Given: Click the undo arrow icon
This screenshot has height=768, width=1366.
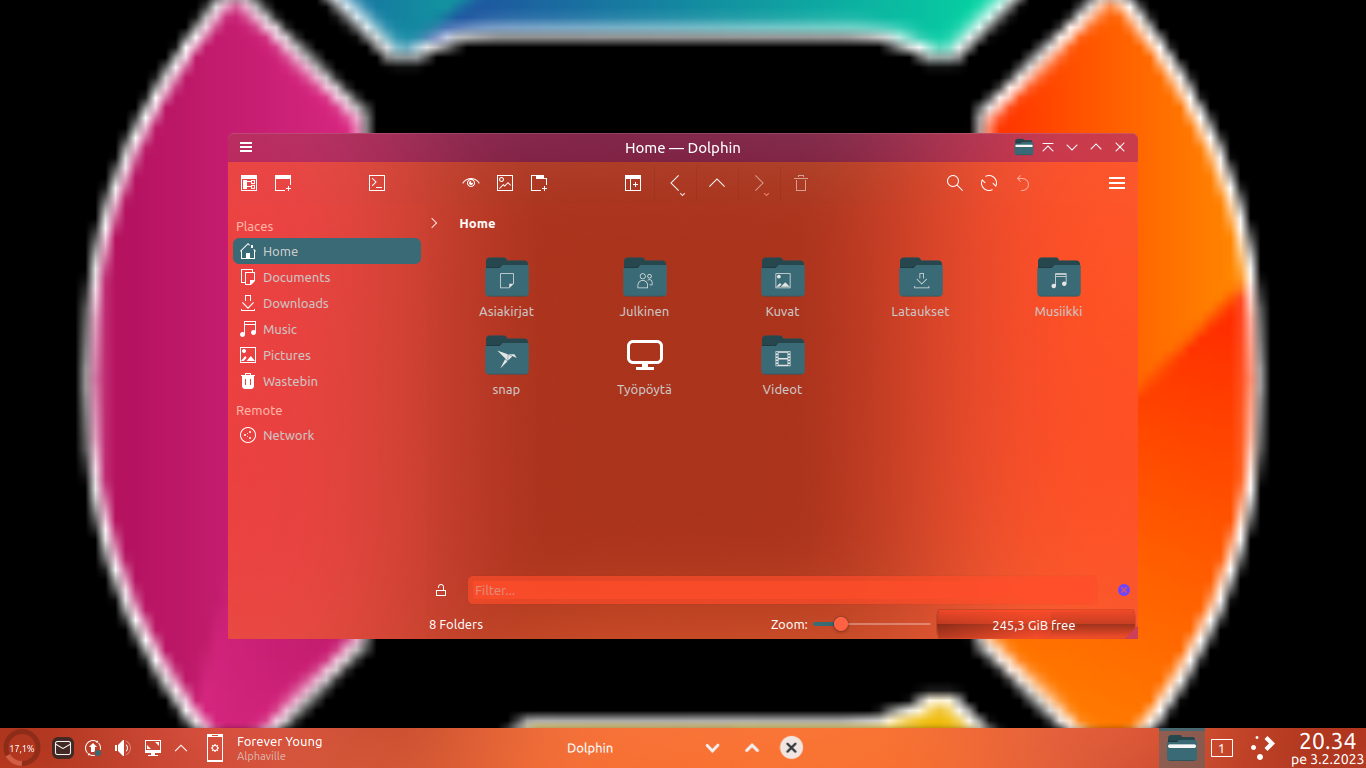Looking at the screenshot, I should pos(1023,183).
